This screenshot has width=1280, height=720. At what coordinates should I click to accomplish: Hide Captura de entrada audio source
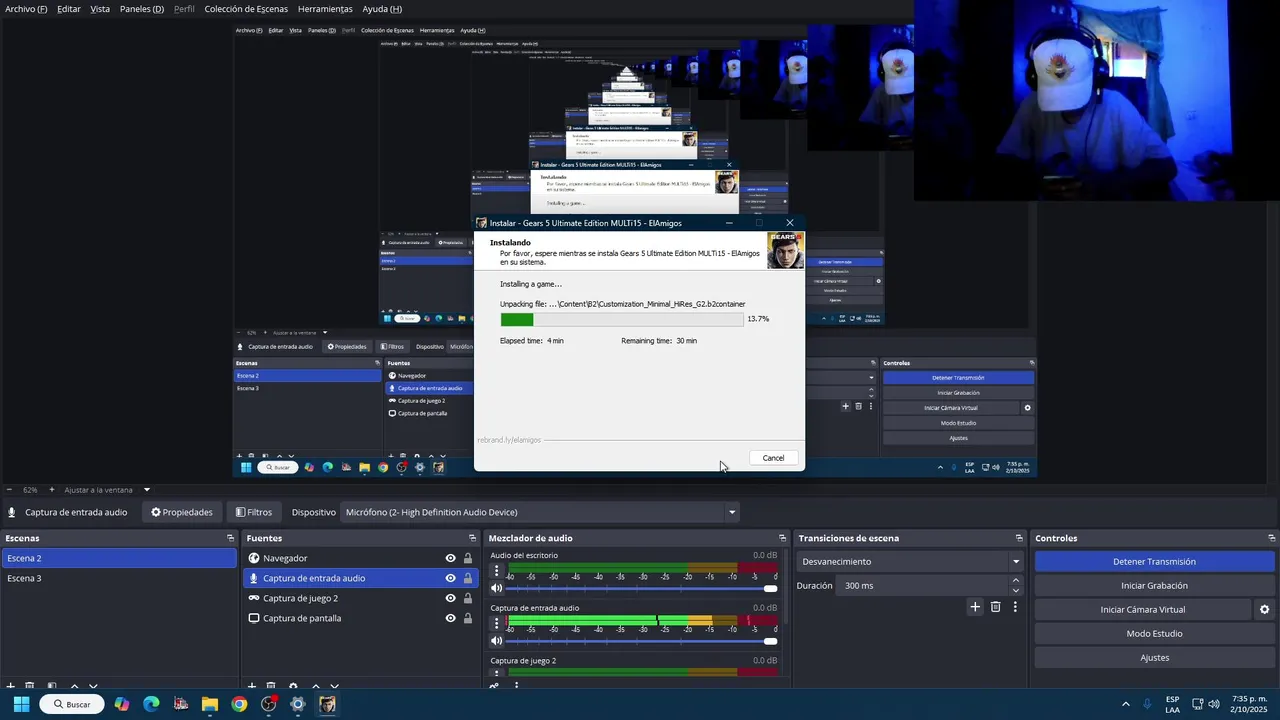[450, 578]
